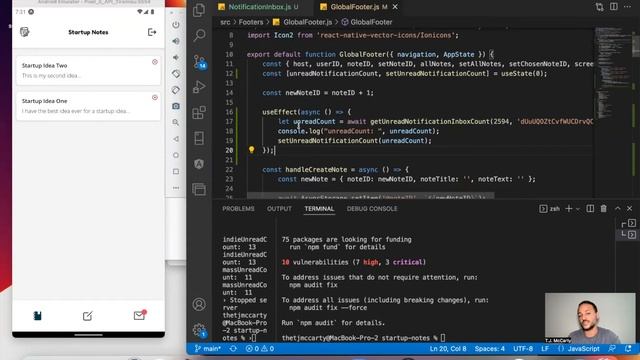
Task: Tap the app logo icon in Startup Notes header
Action: click(x=24, y=32)
